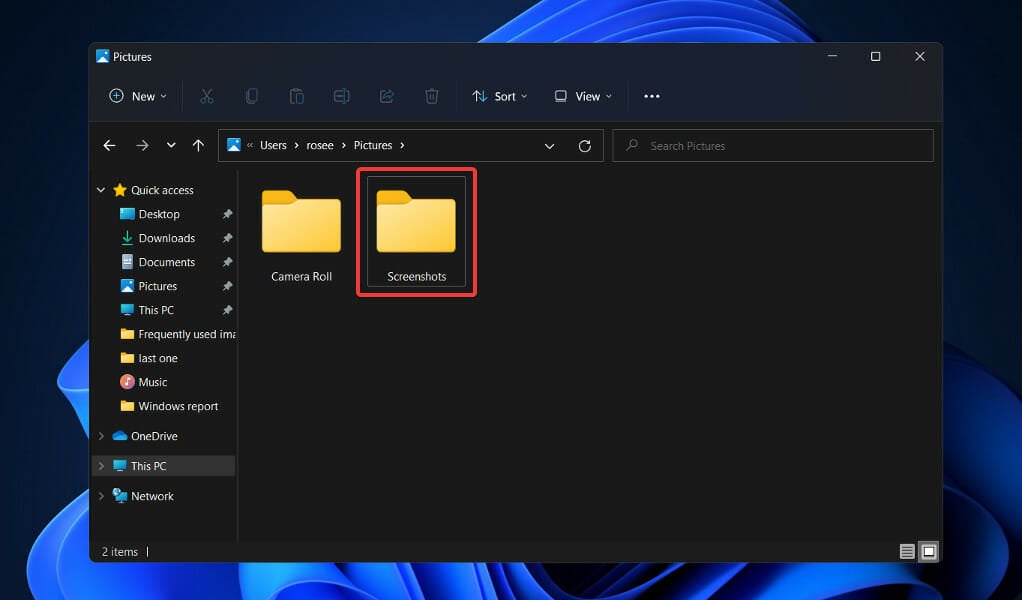The width and height of the screenshot is (1022, 600).
Task: Go back with the left arrow
Action: point(110,146)
